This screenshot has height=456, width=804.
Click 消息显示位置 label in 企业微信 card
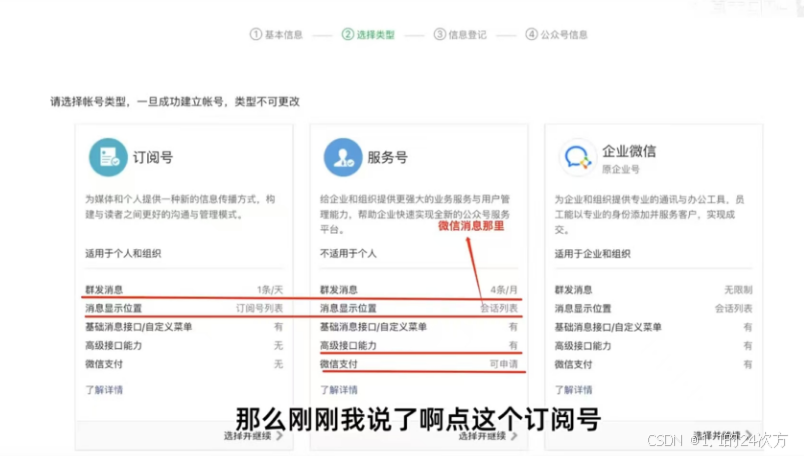583,308
